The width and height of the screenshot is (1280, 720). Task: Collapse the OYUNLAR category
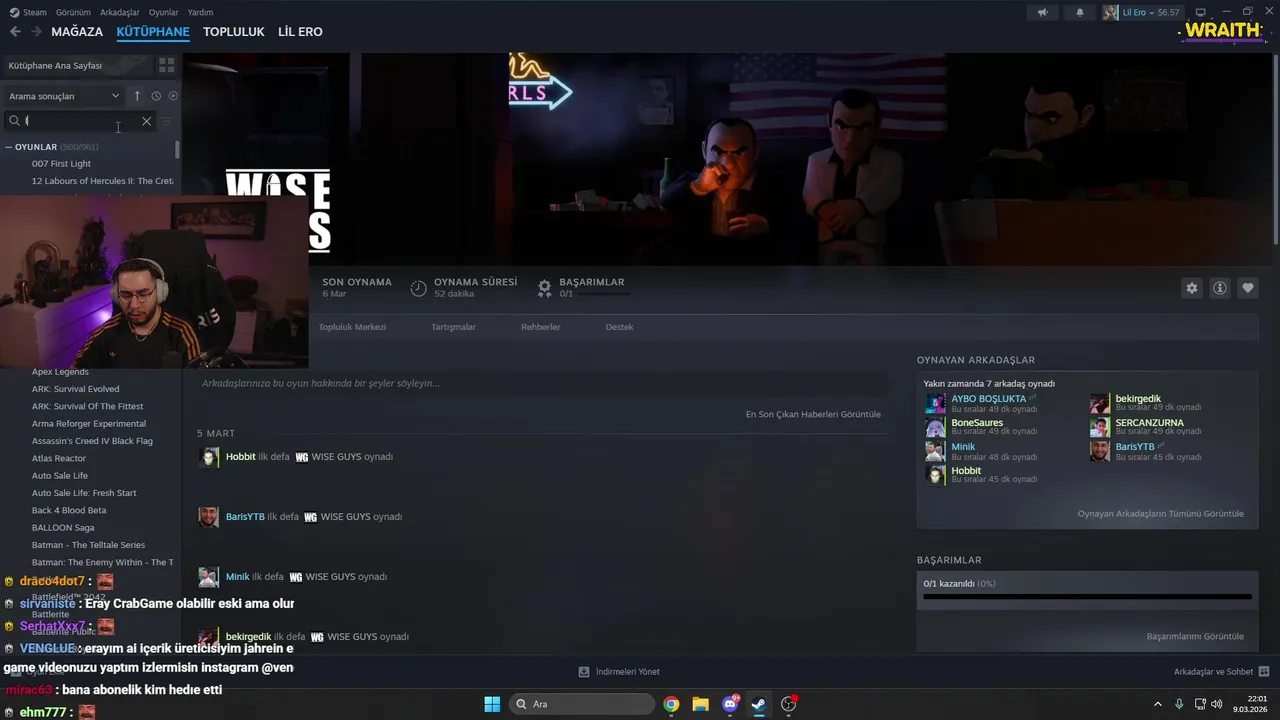pos(8,147)
